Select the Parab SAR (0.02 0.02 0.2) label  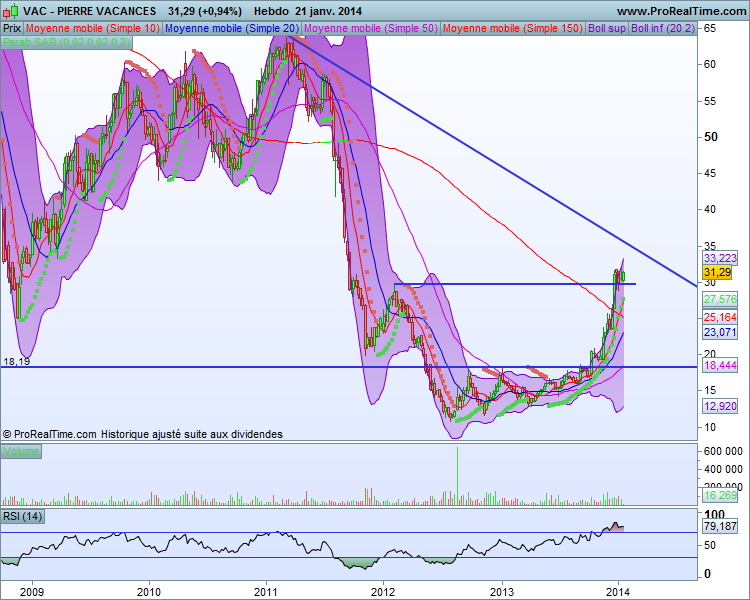(x=66, y=42)
